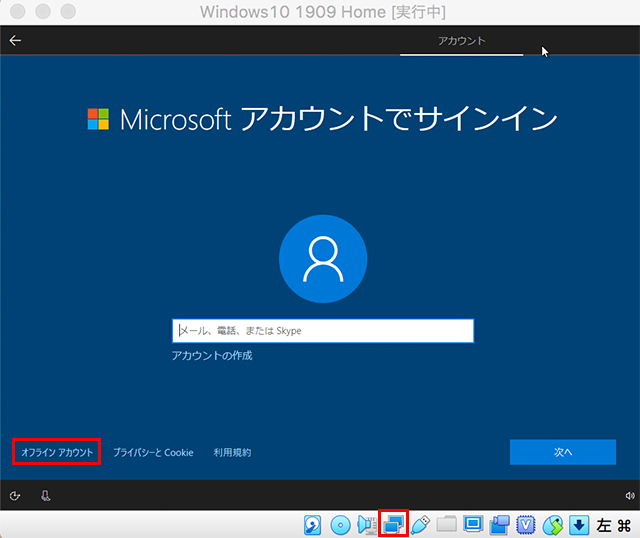Click the mouse integration status icon
The width and height of the screenshot is (640, 538).
[553, 525]
